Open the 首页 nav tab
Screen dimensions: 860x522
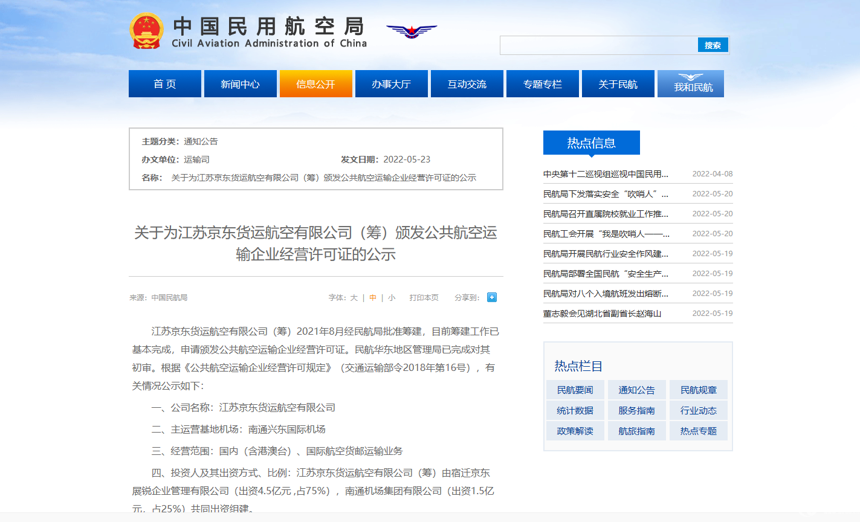(165, 84)
